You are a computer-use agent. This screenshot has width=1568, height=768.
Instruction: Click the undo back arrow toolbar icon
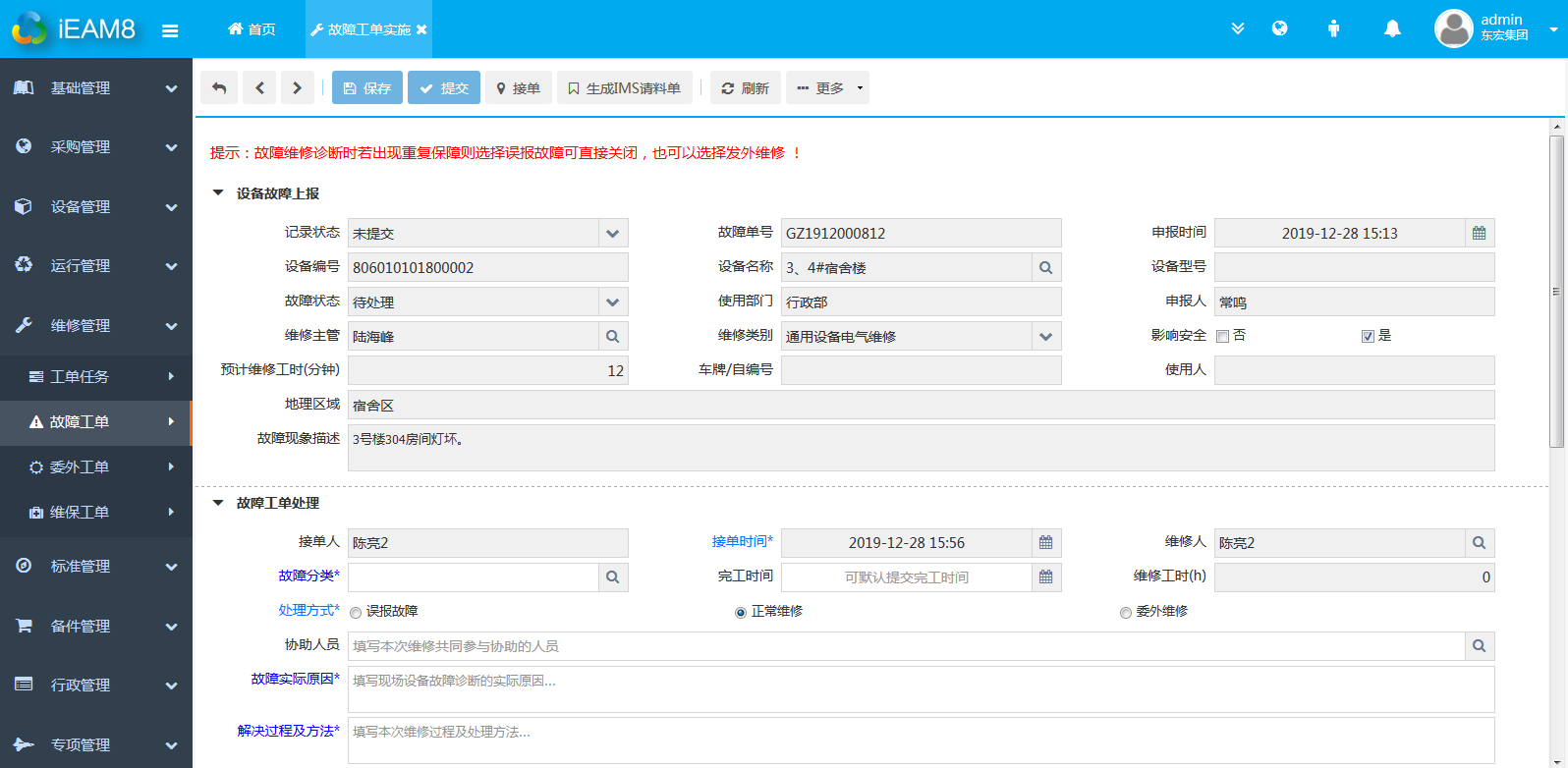point(219,88)
